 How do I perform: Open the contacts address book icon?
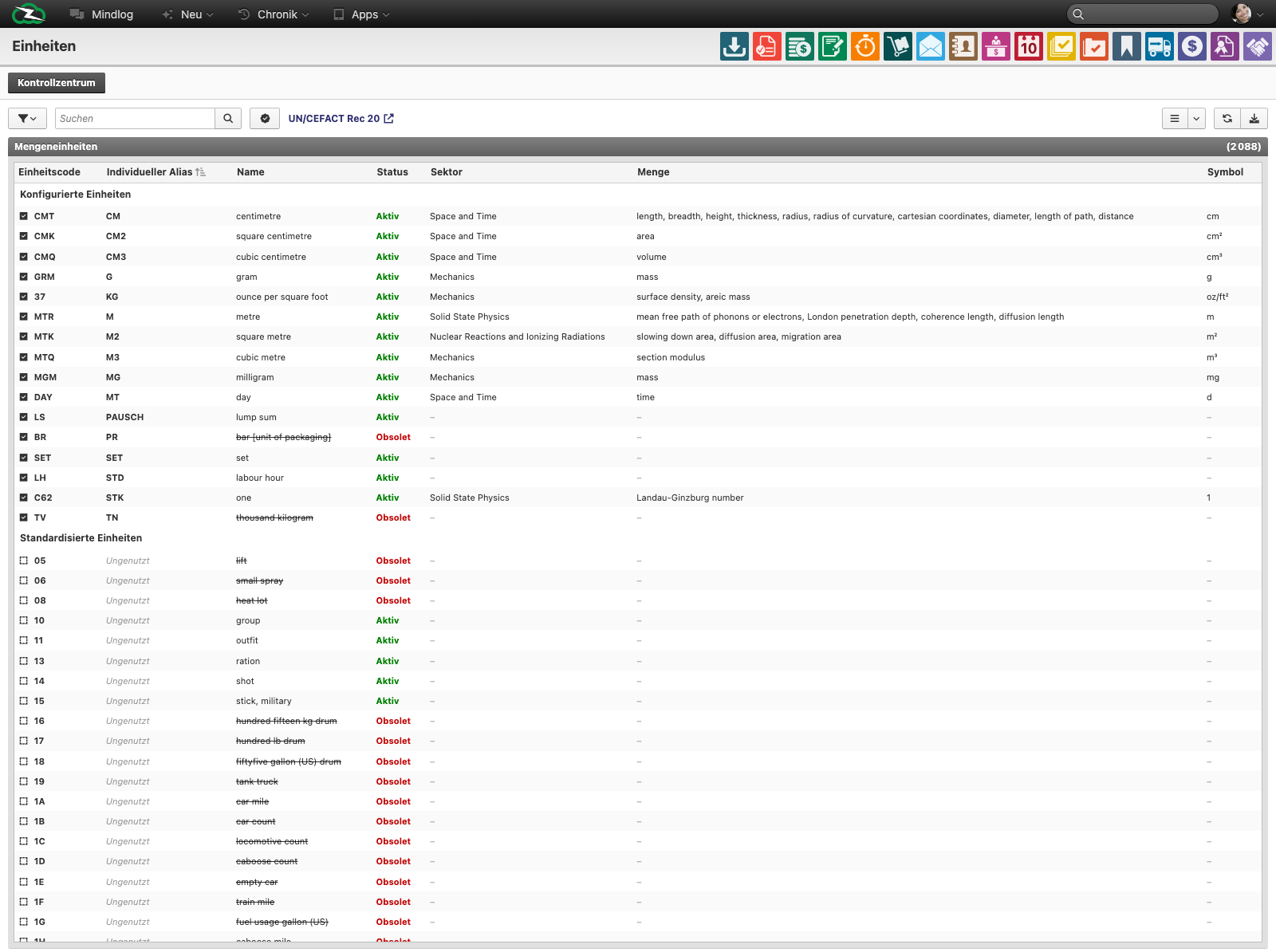point(963,46)
